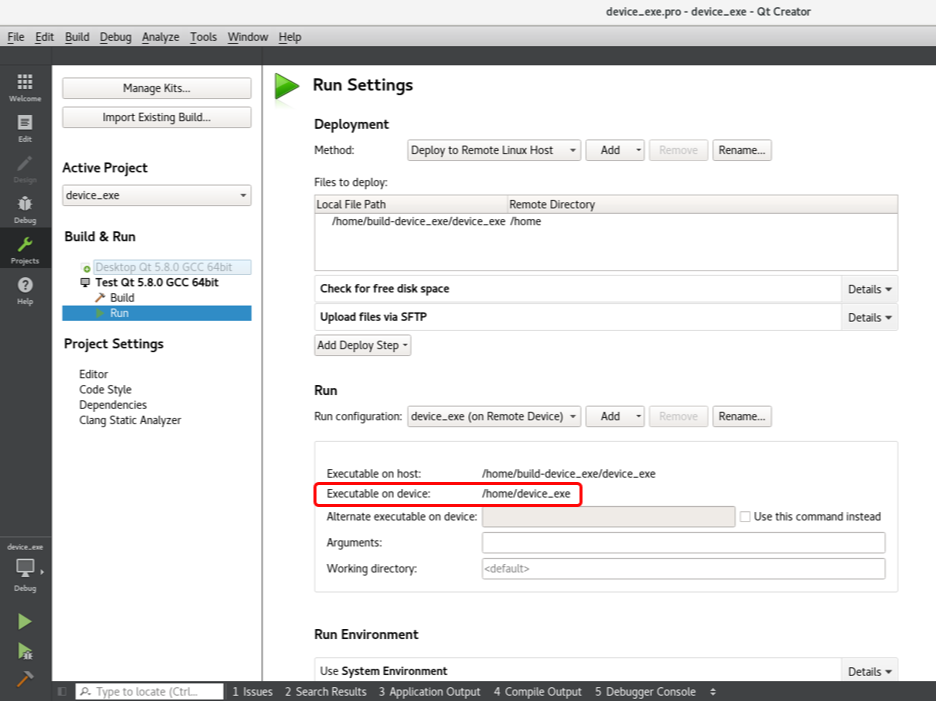936x701 pixels.
Task: Open Run section Add button menu
Action: (615, 416)
